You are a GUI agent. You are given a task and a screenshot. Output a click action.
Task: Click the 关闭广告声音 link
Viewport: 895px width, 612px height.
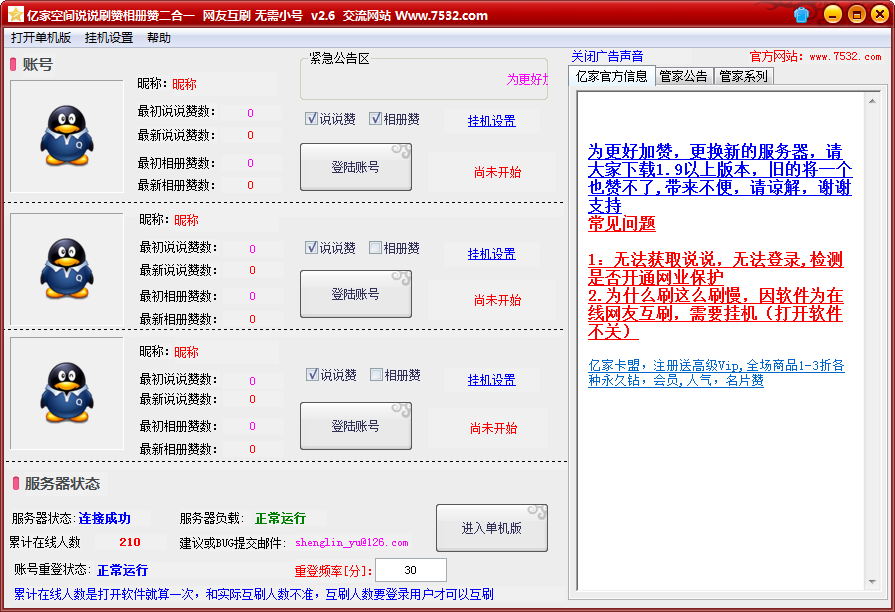tap(607, 57)
